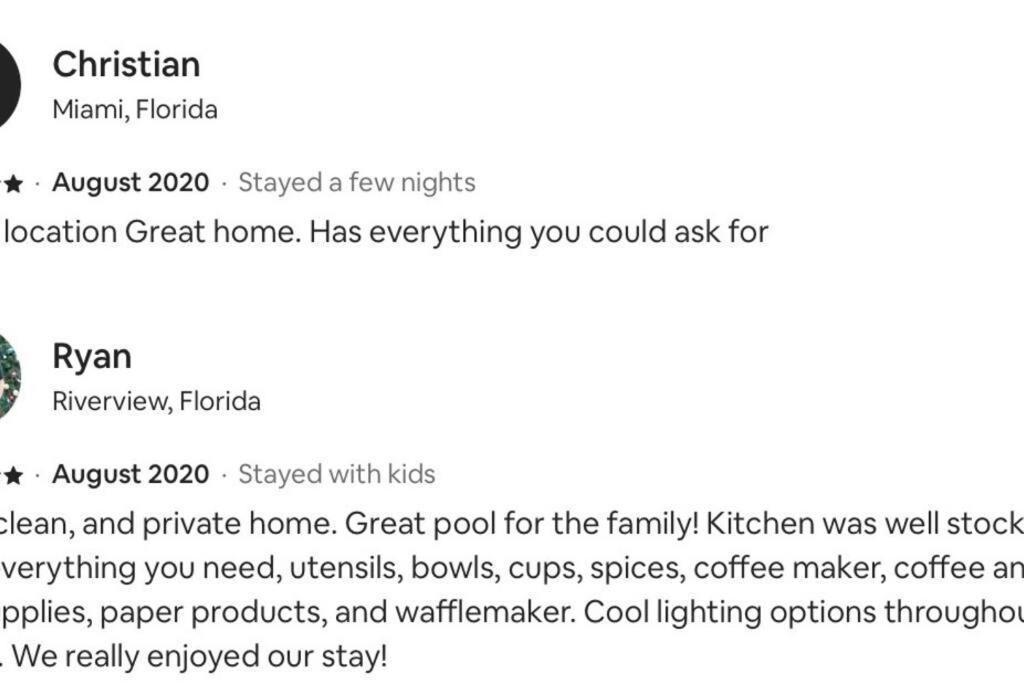This screenshot has height=683, width=1024.
Task: Click 'We really enjoyed our stay!' sentence
Action: click(x=200, y=657)
